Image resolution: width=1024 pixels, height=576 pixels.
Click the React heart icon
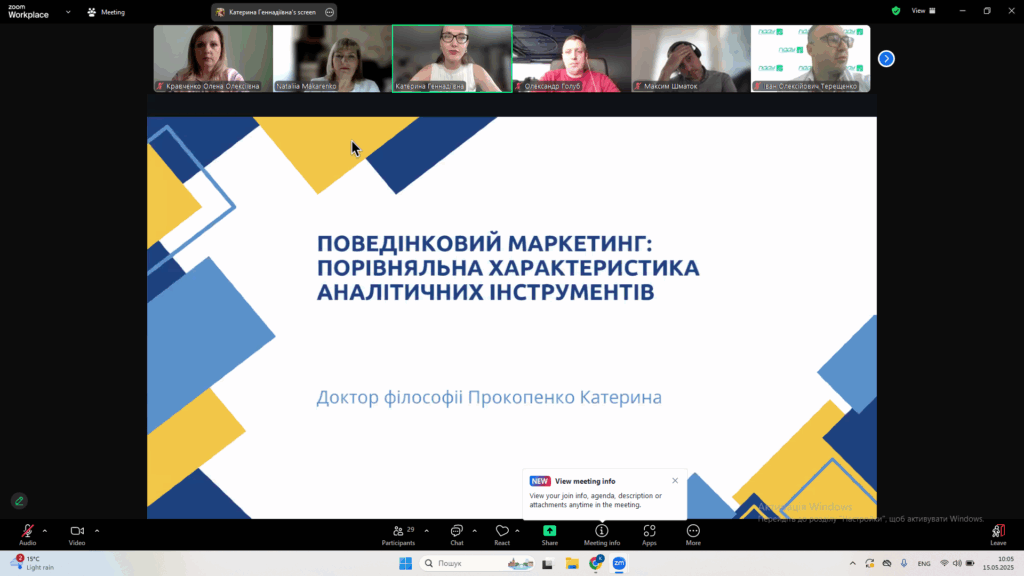click(502, 531)
